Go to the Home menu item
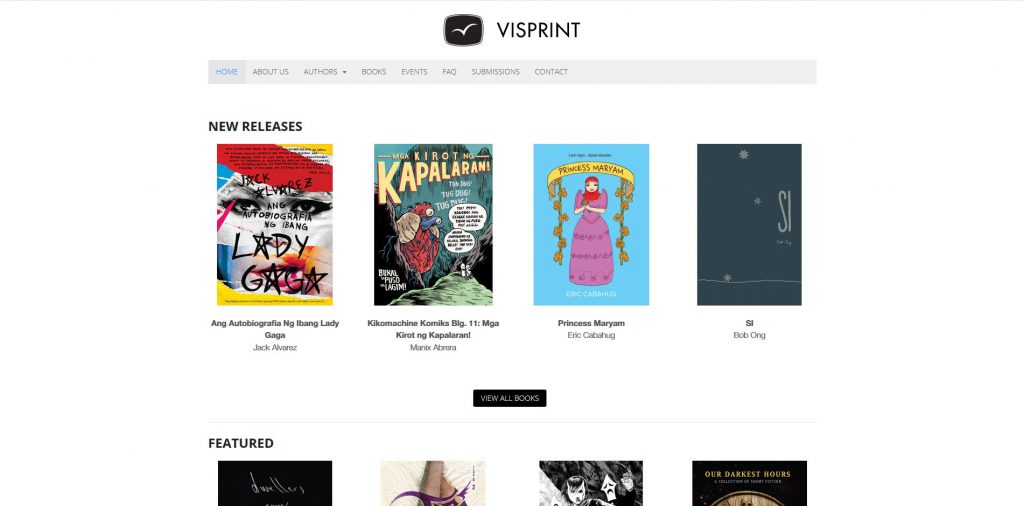 tap(227, 72)
